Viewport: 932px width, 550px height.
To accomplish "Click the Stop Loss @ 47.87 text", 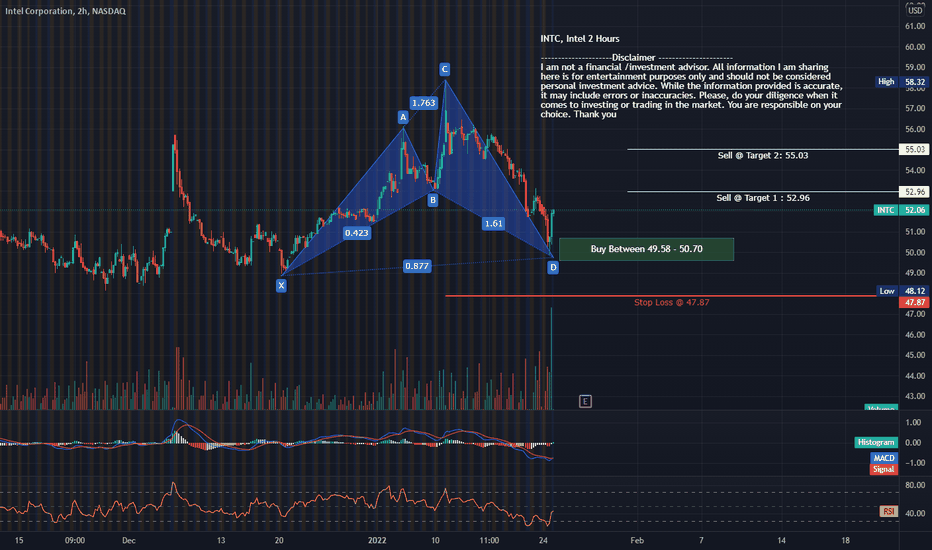I will coord(671,303).
